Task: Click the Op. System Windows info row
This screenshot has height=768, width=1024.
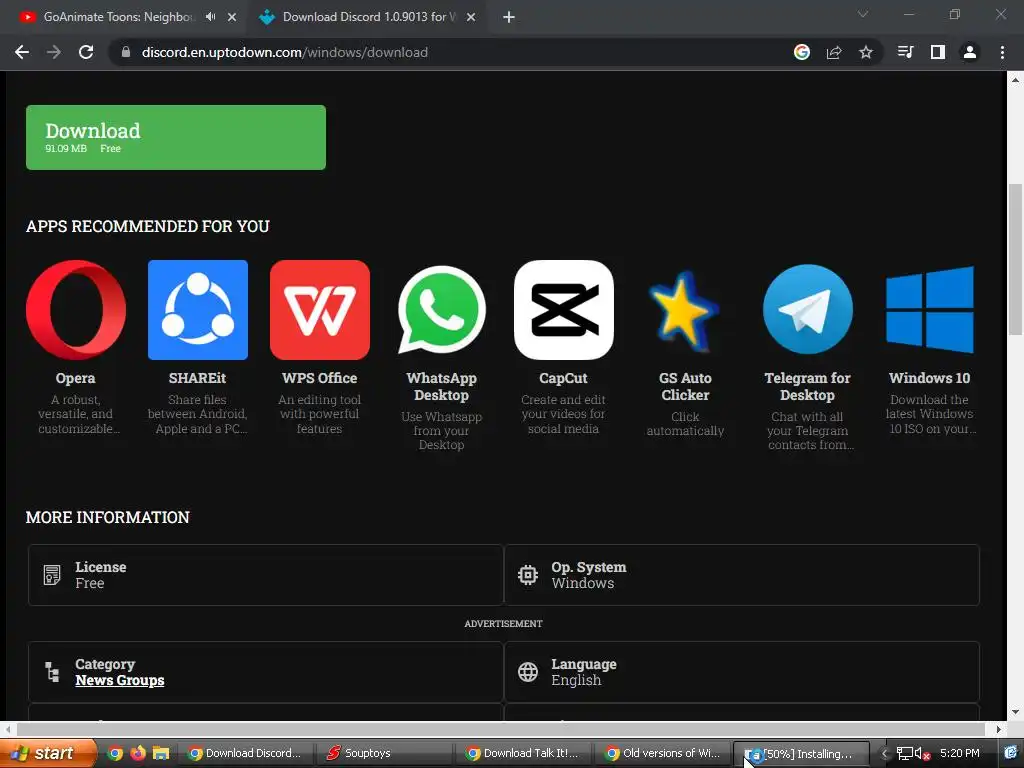Action: pyautogui.click(x=742, y=575)
